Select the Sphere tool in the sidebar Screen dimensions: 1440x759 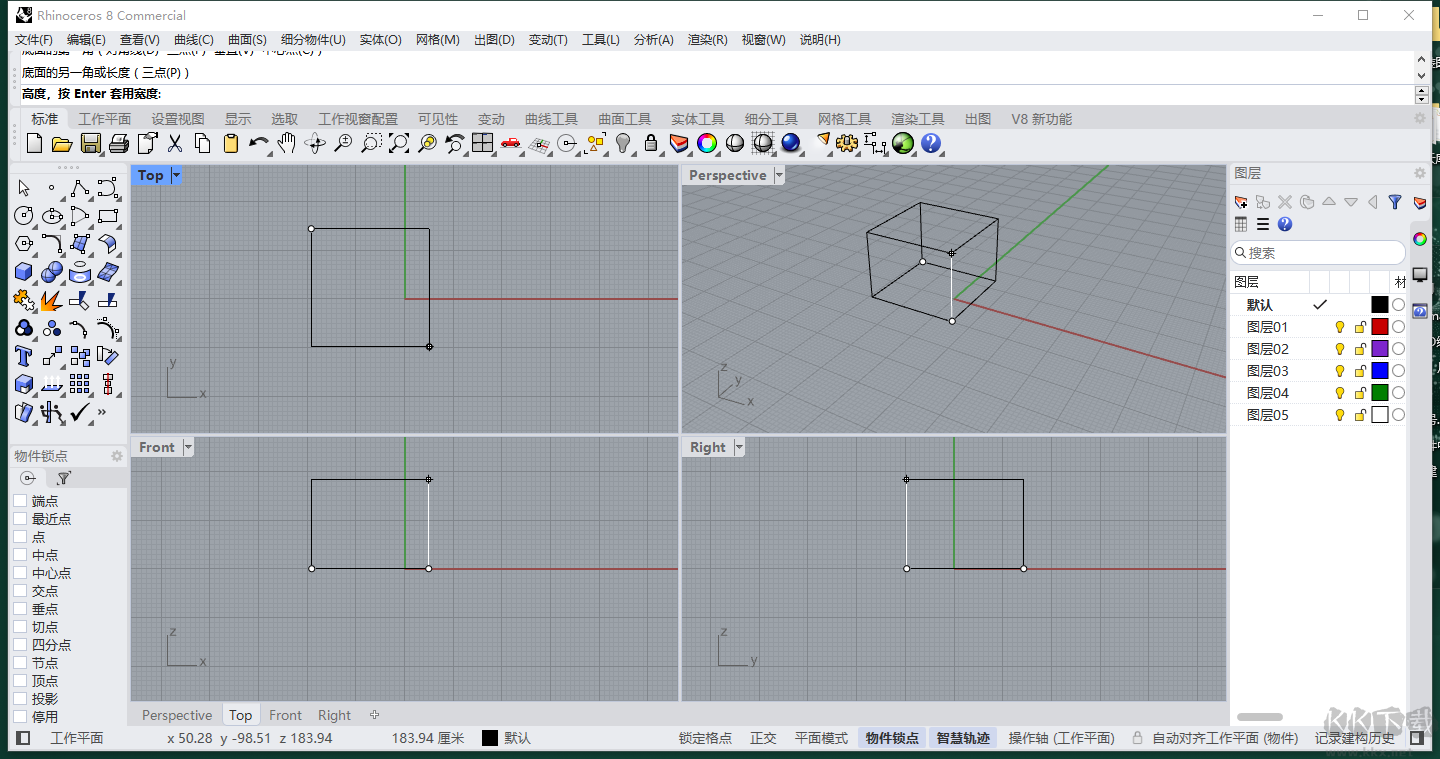(x=51, y=271)
